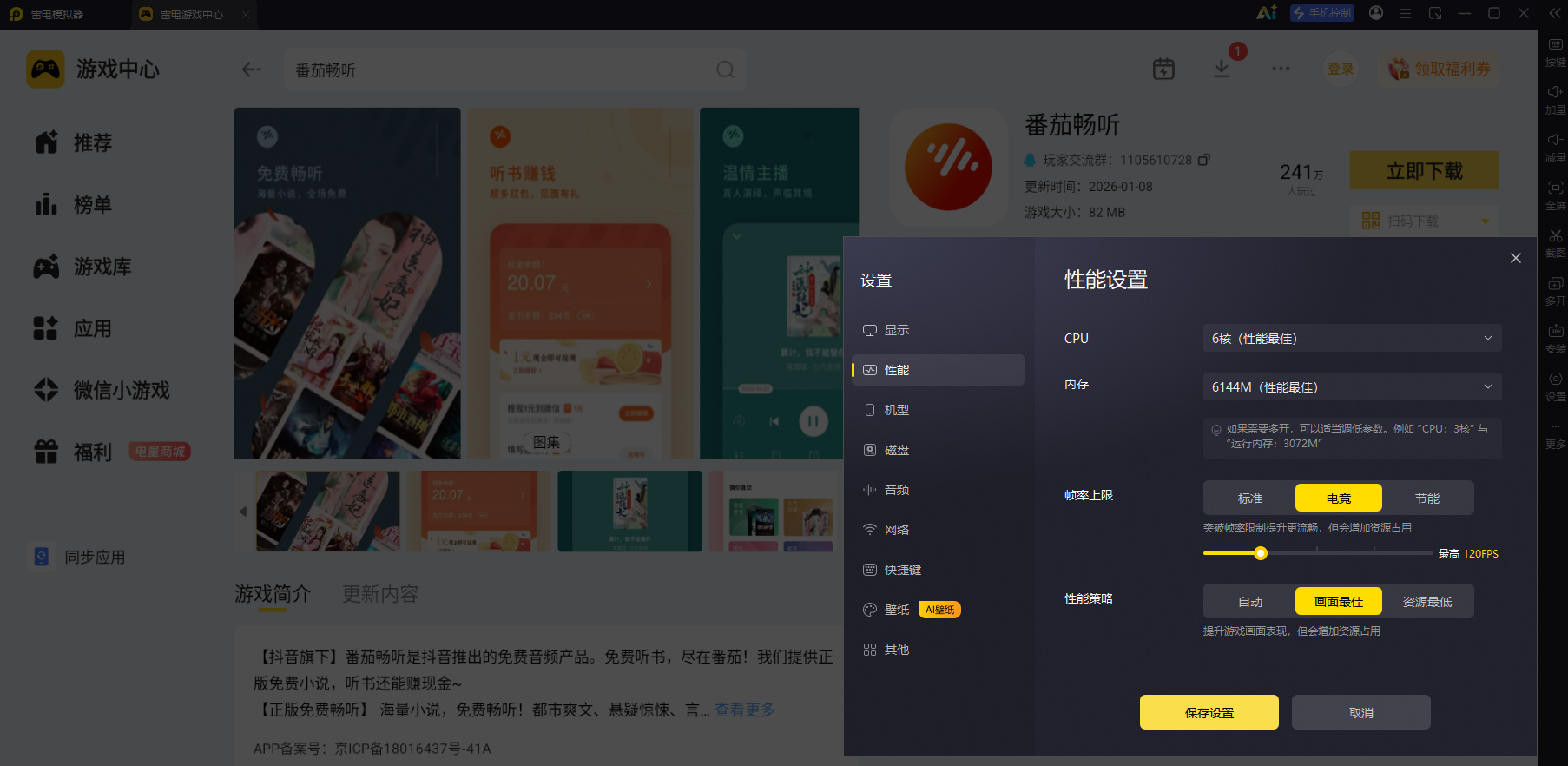
Task: Select 节能 frame rate limit
Action: click(1427, 498)
